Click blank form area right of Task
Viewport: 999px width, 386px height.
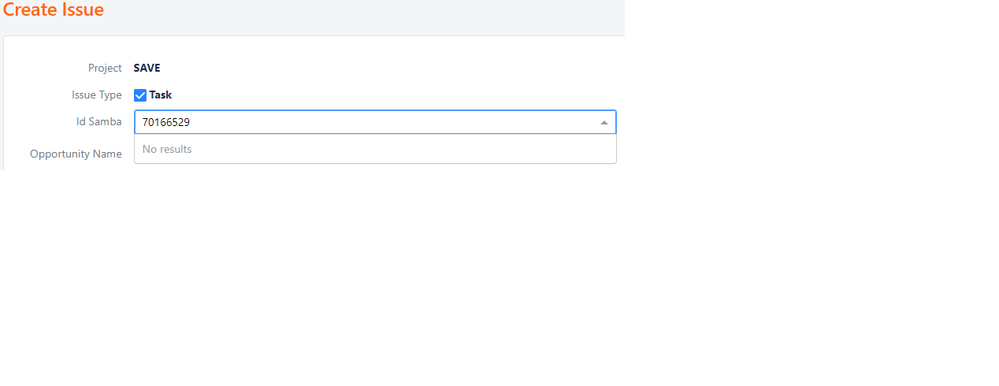click(395, 95)
